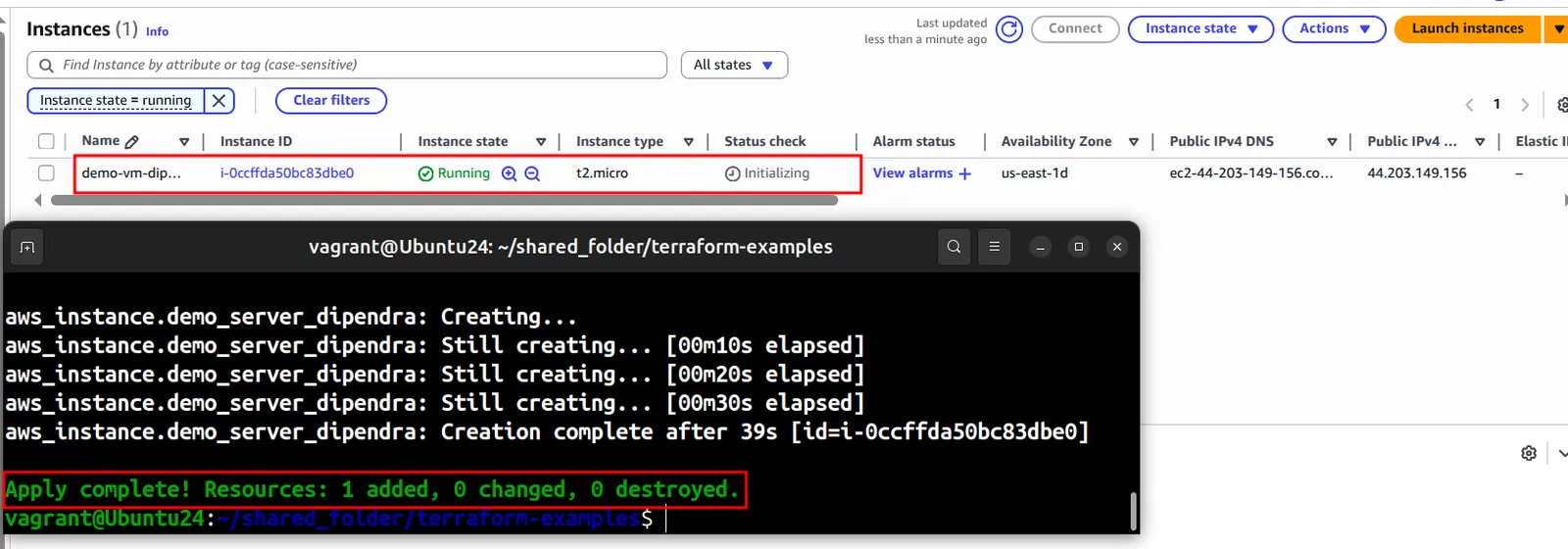The width and height of the screenshot is (1568, 549).
Task: Sort by Availability Zone column
Action: (1134, 142)
